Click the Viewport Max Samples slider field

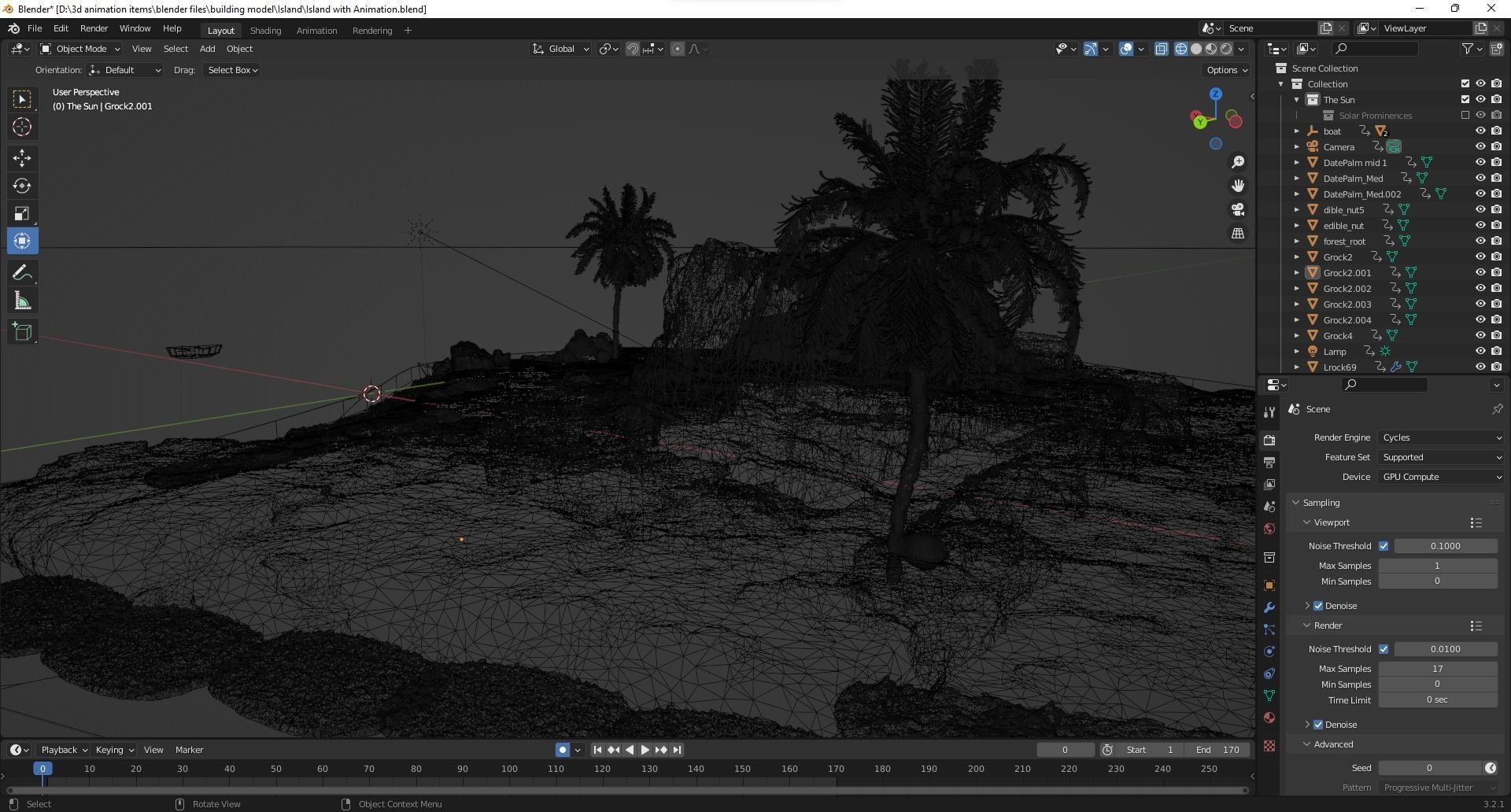(1437, 566)
